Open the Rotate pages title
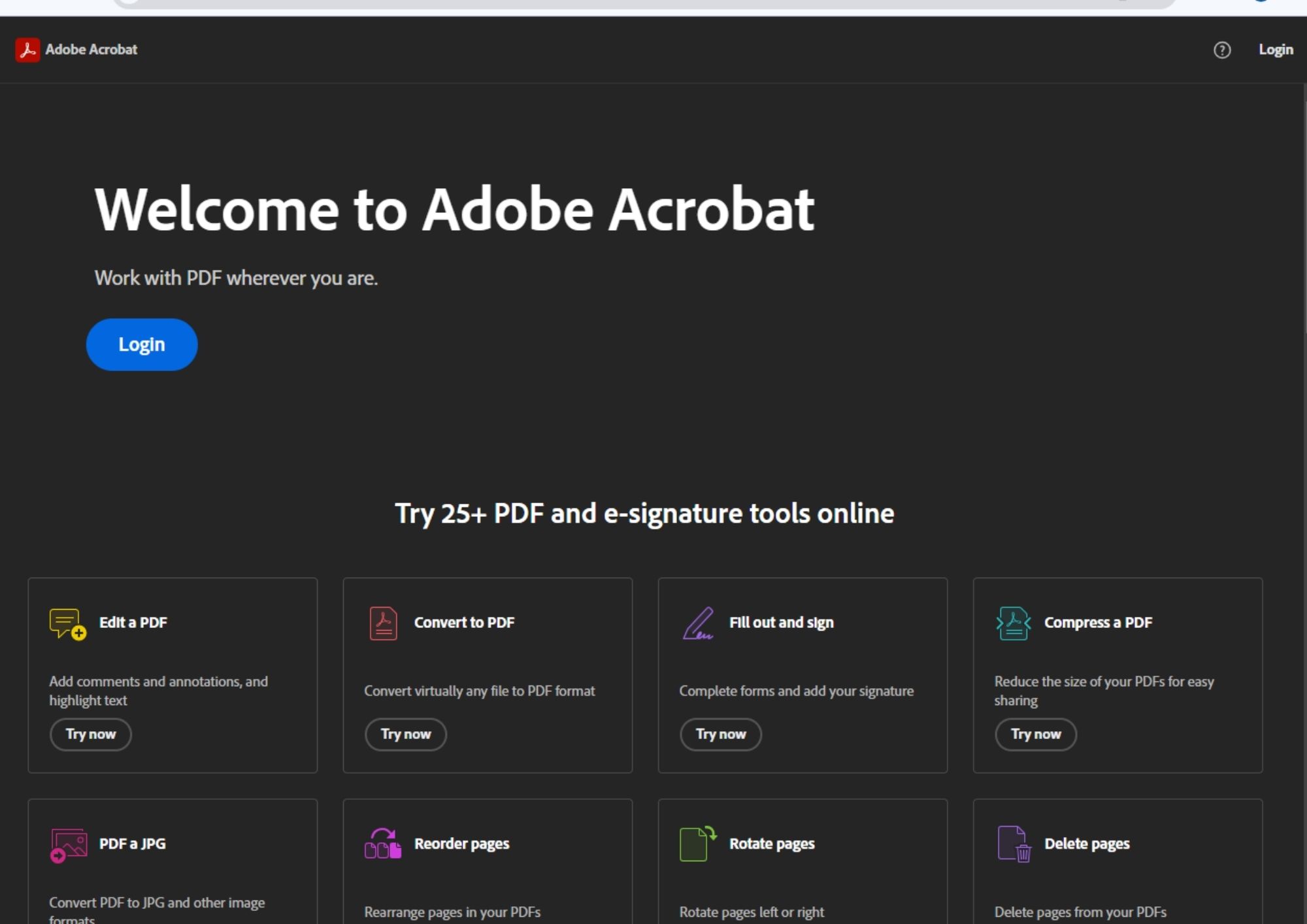The height and width of the screenshot is (924, 1307). coord(772,844)
